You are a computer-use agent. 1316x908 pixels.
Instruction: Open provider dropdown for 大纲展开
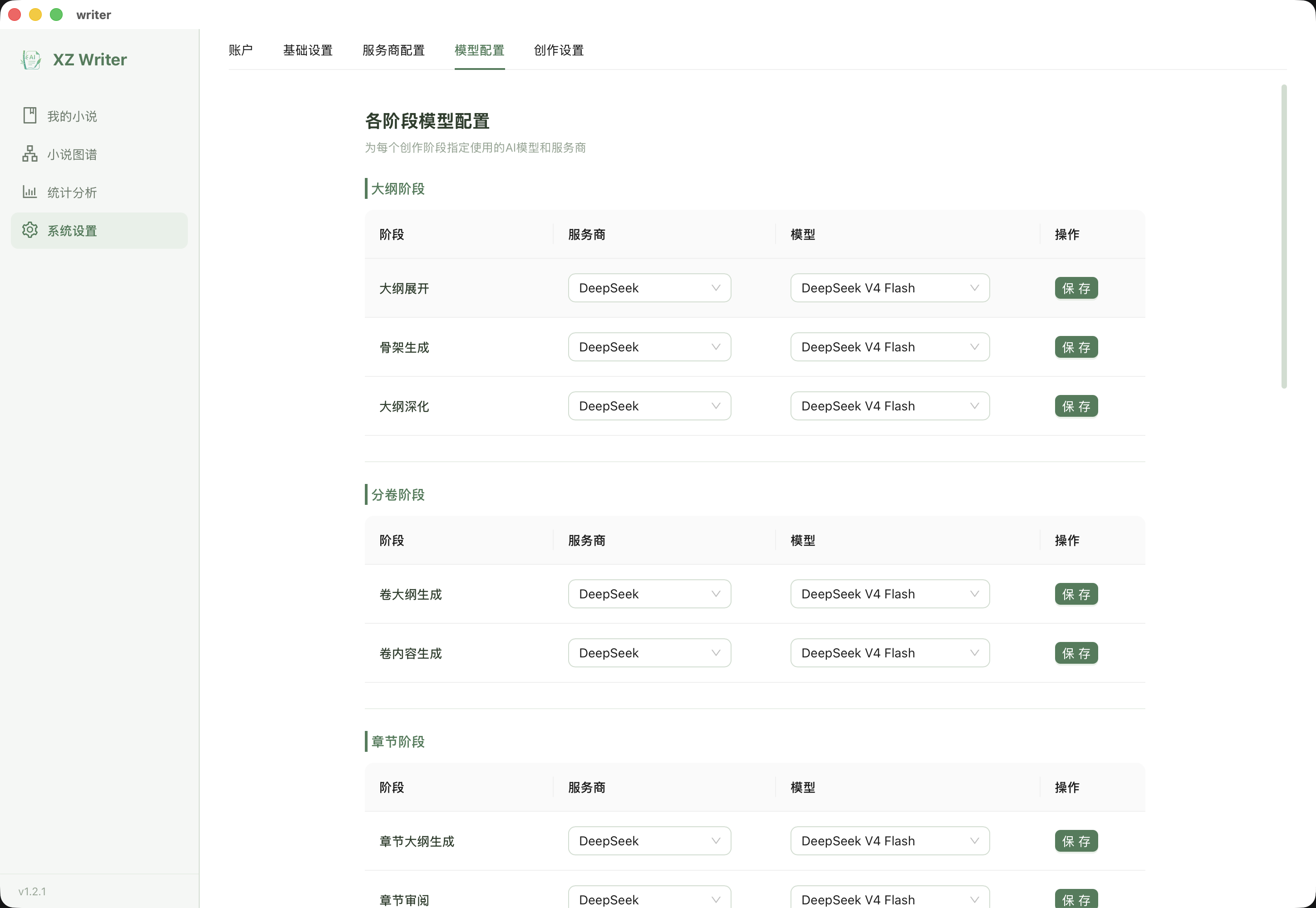(649, 288)
